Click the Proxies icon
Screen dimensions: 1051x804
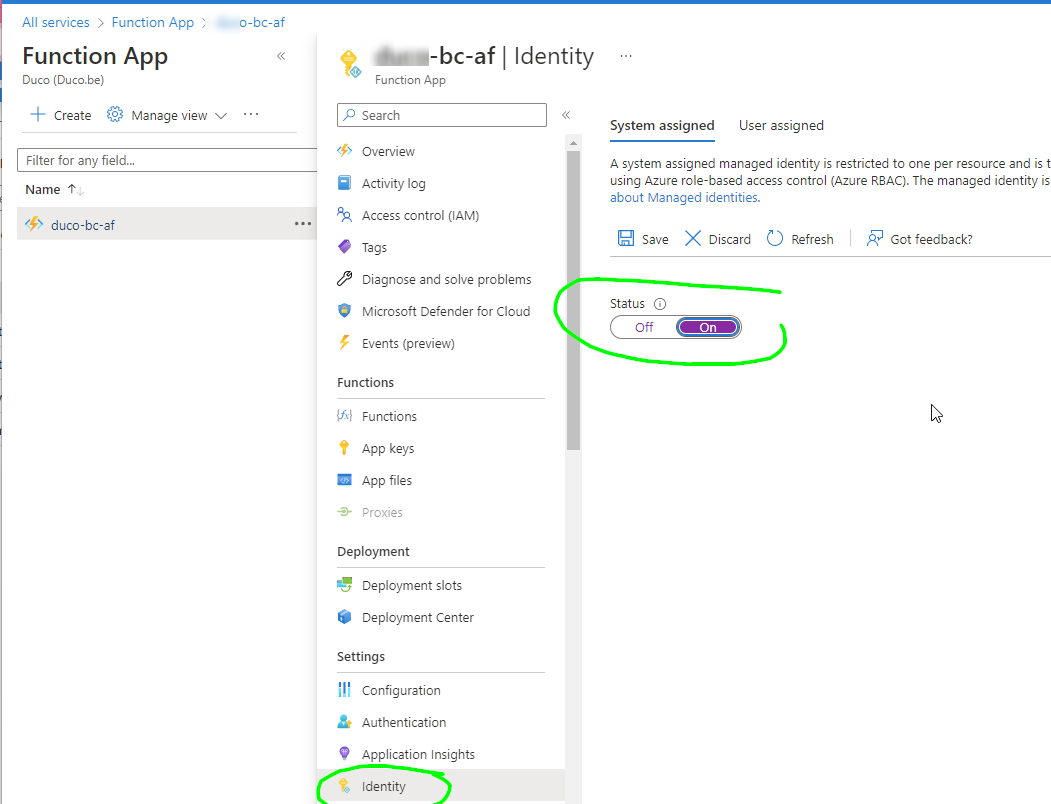(x=345, y=512)
